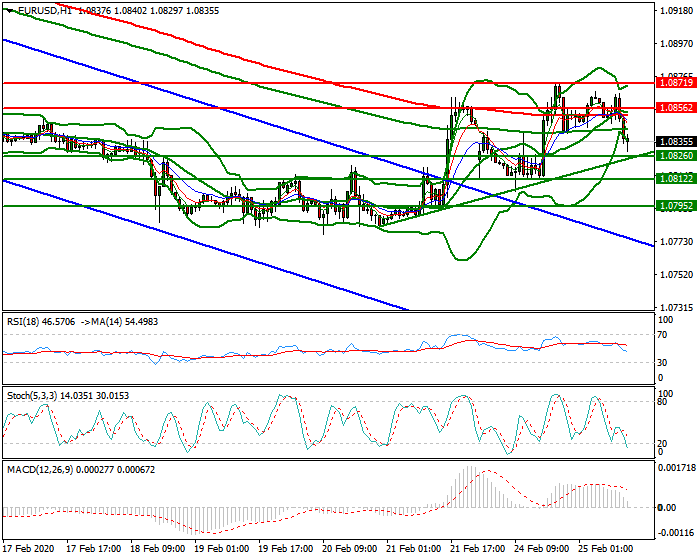700x560 pixels.
Task: Click the -0.00116 value on MACD scale
Action: click(x=677, y=533)
